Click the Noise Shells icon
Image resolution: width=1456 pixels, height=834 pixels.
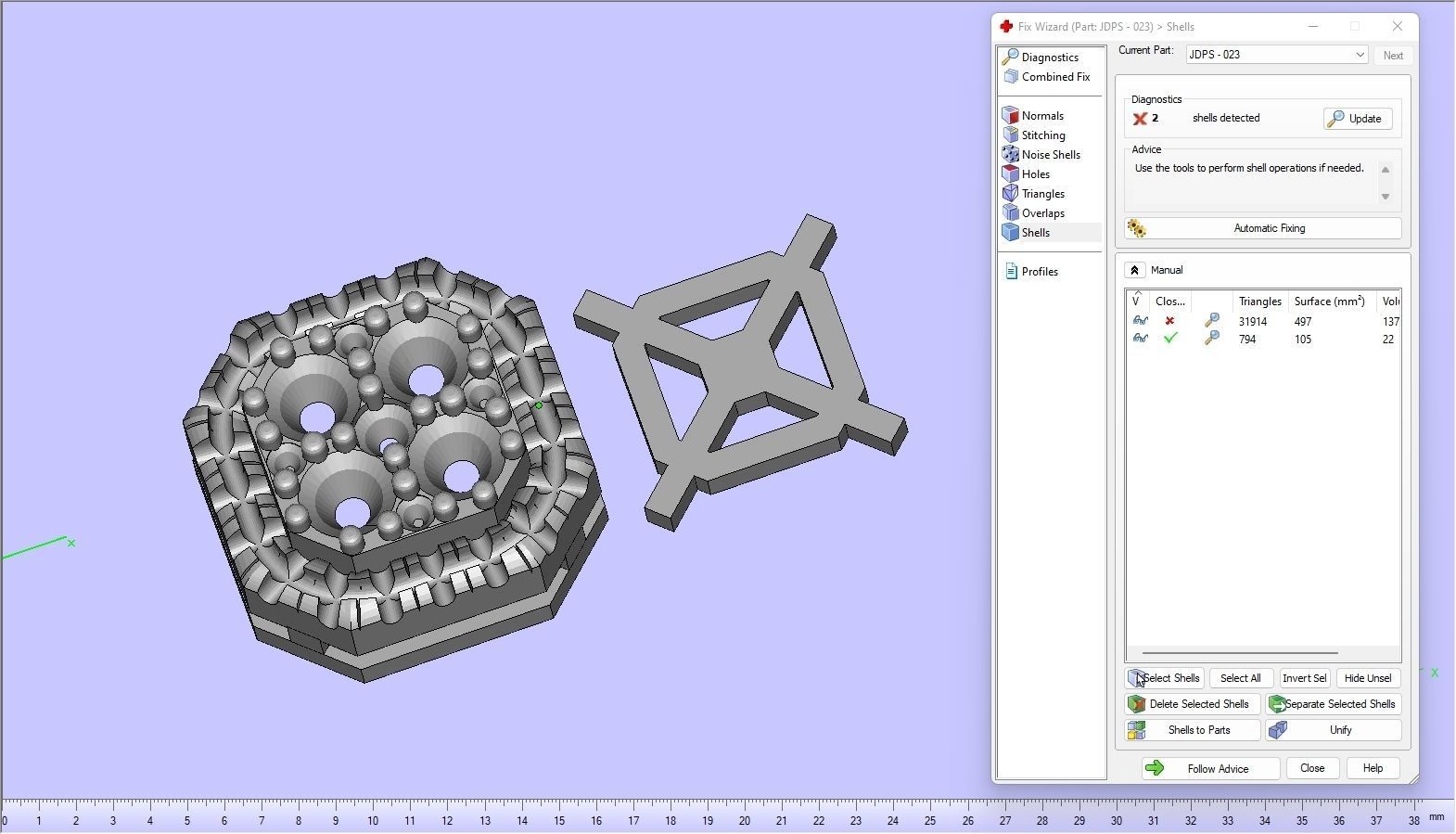coord(1011,155)
